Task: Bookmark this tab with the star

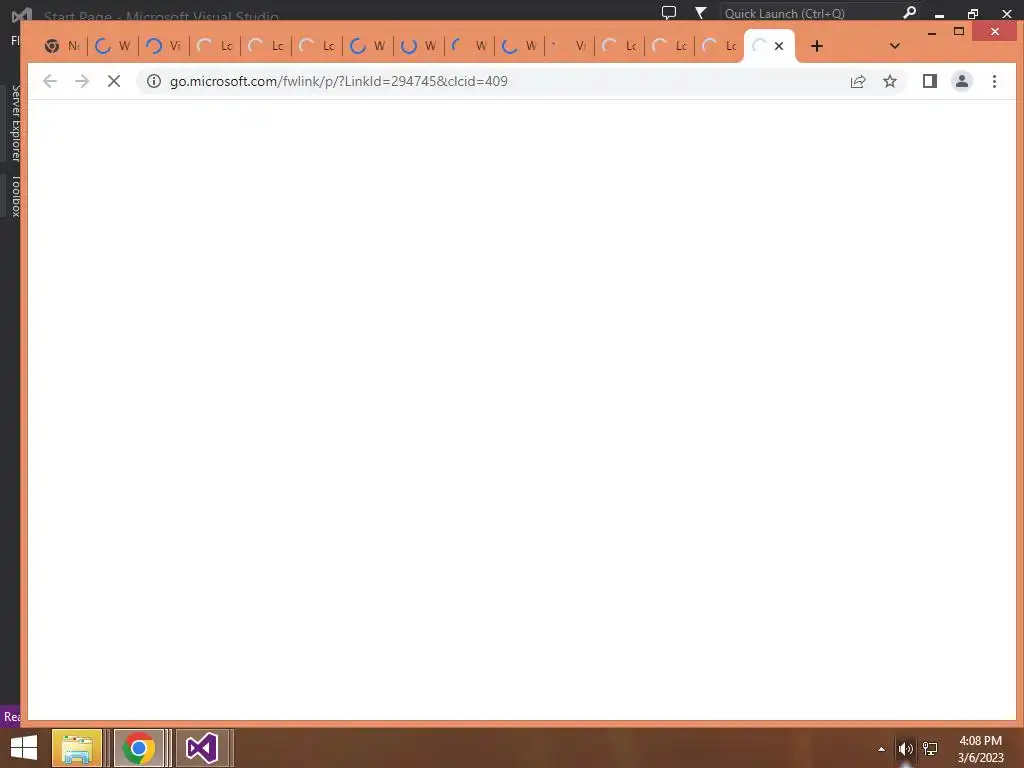Action: pyautogui.click(x=889, y=81)
